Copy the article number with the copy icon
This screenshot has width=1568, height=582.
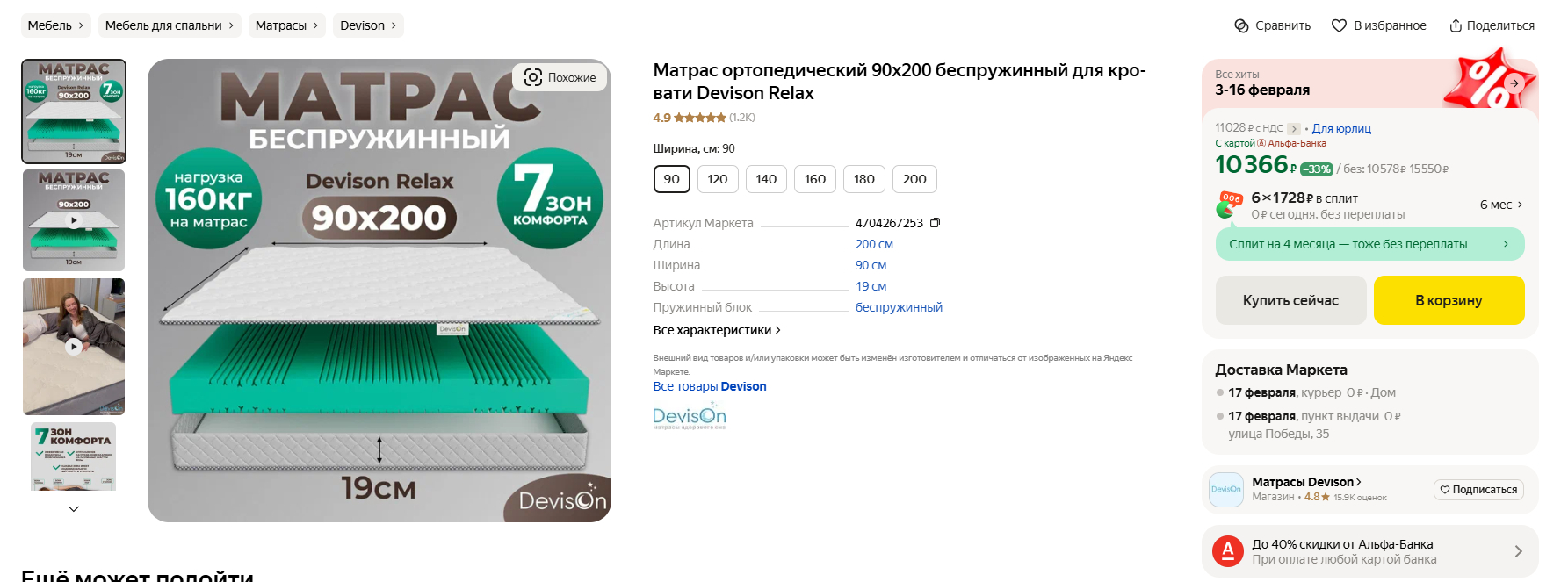tap(935, 223)
